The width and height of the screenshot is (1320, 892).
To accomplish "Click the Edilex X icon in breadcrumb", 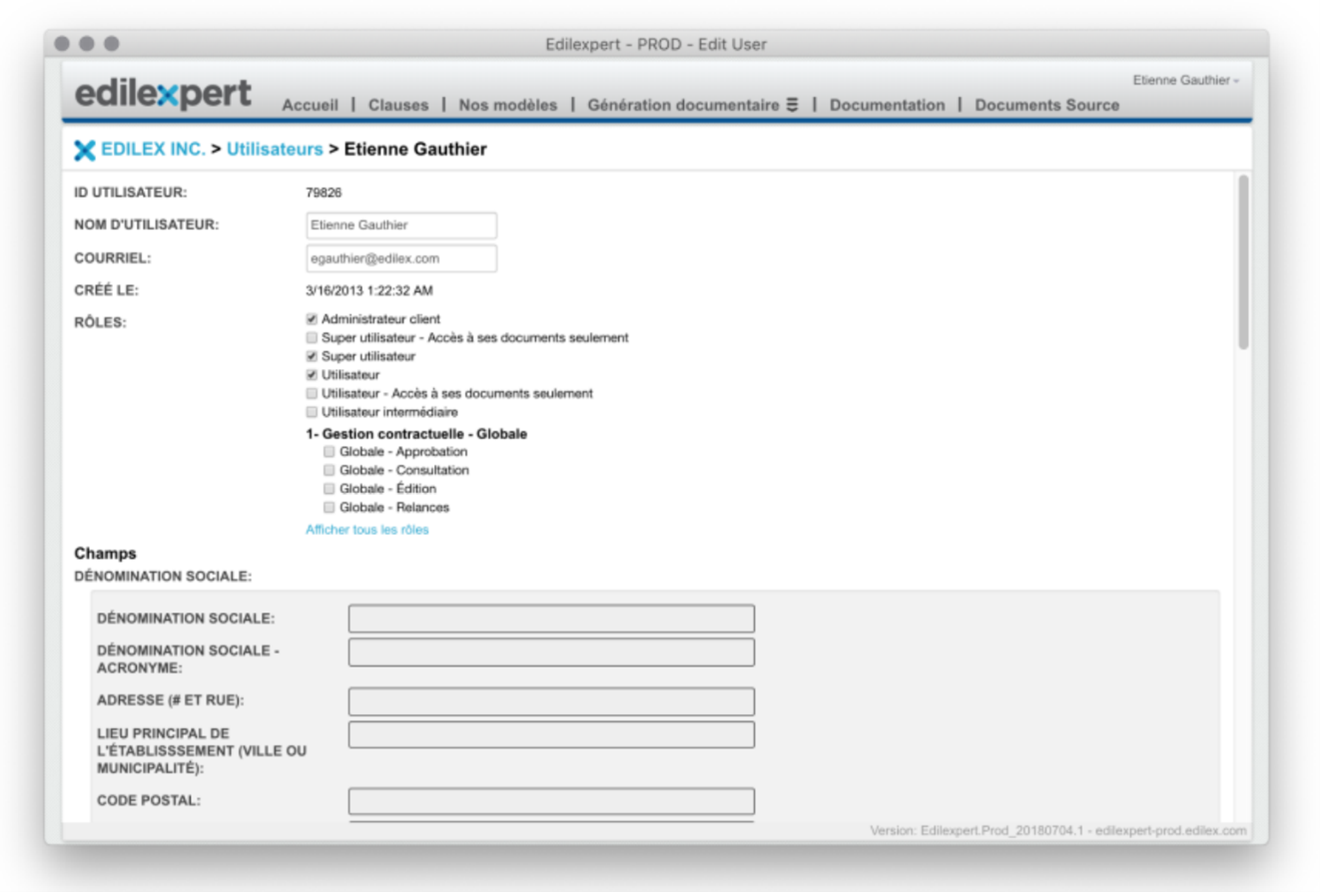I will coord(85,150).
